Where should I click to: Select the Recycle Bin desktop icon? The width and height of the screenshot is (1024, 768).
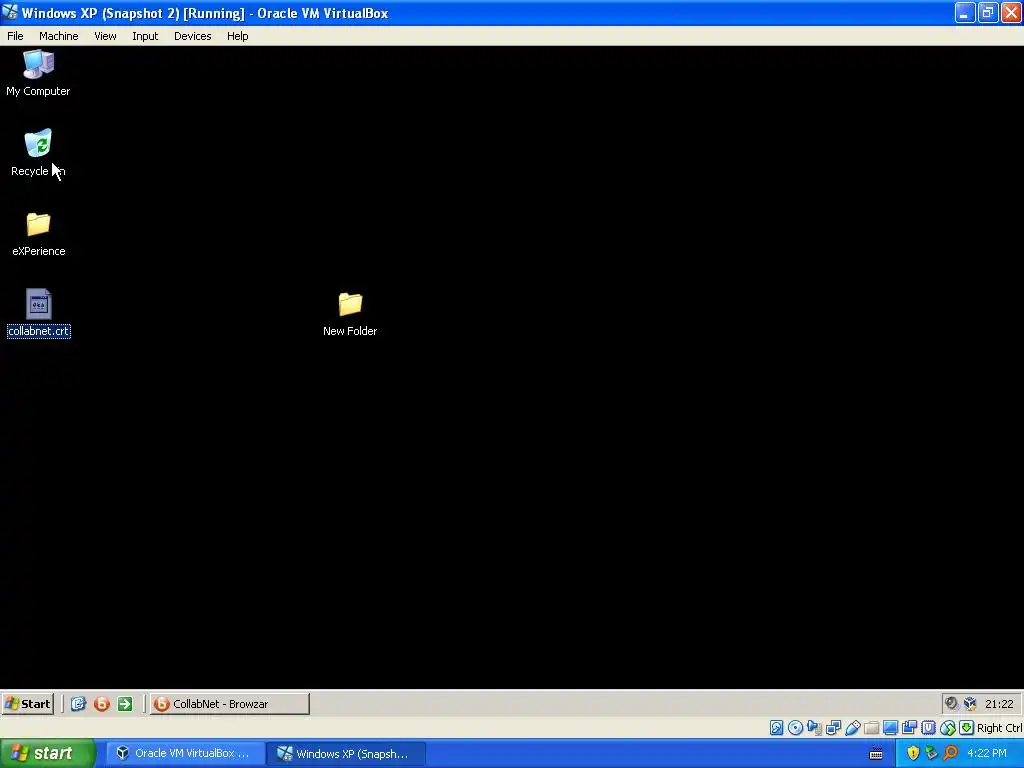point(38,153)
